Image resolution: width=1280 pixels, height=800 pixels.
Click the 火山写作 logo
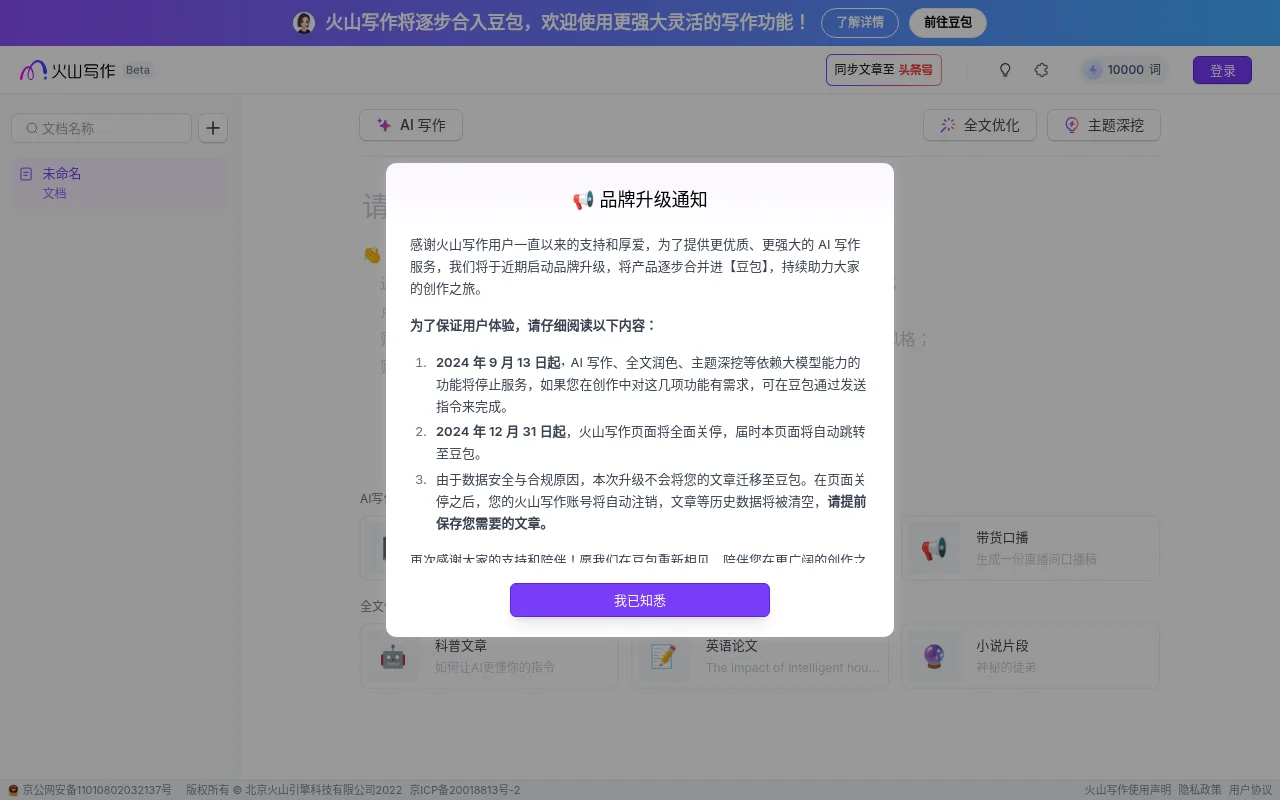point(68,70)
